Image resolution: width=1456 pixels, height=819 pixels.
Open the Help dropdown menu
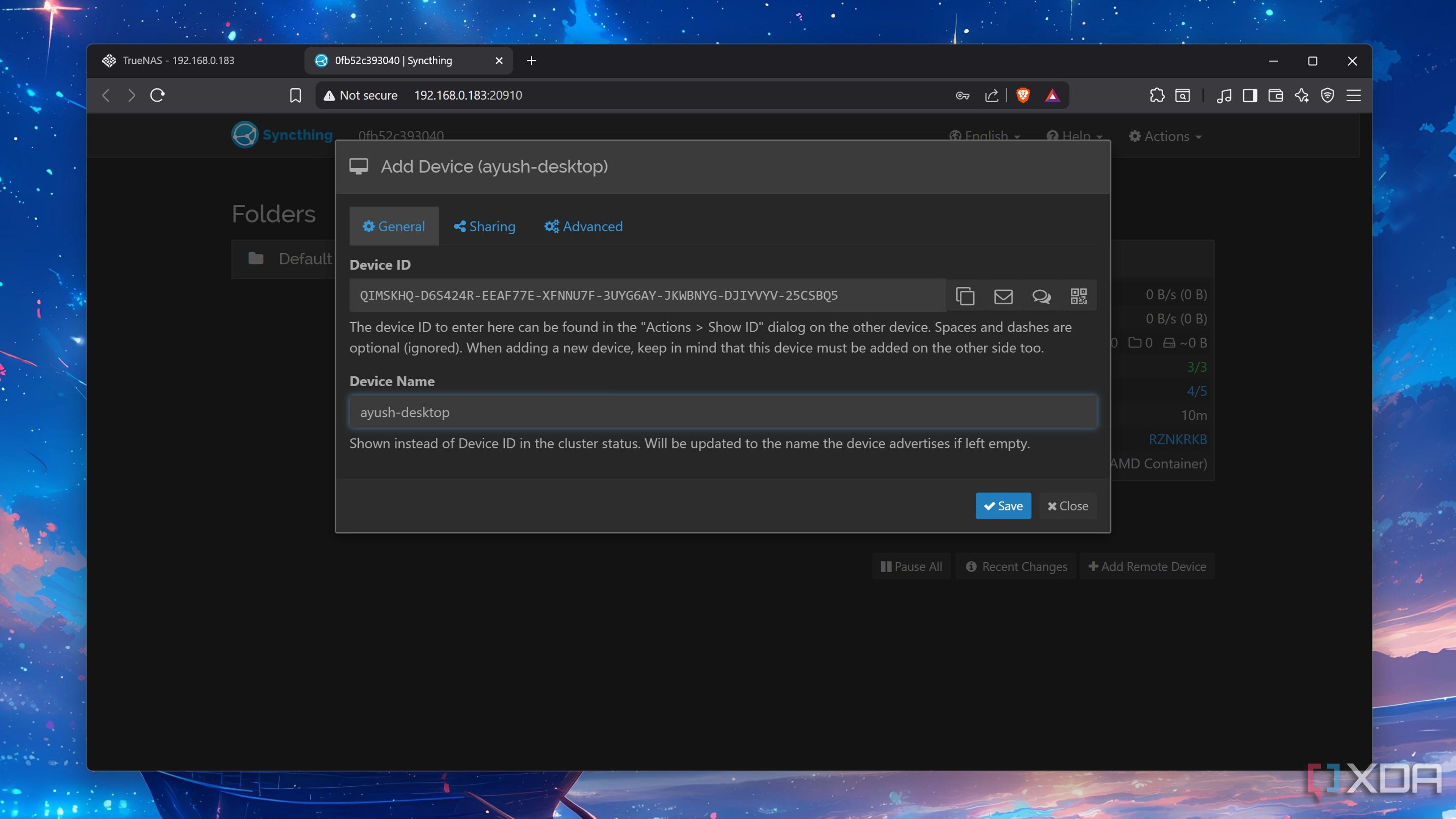pos(1075,136)
